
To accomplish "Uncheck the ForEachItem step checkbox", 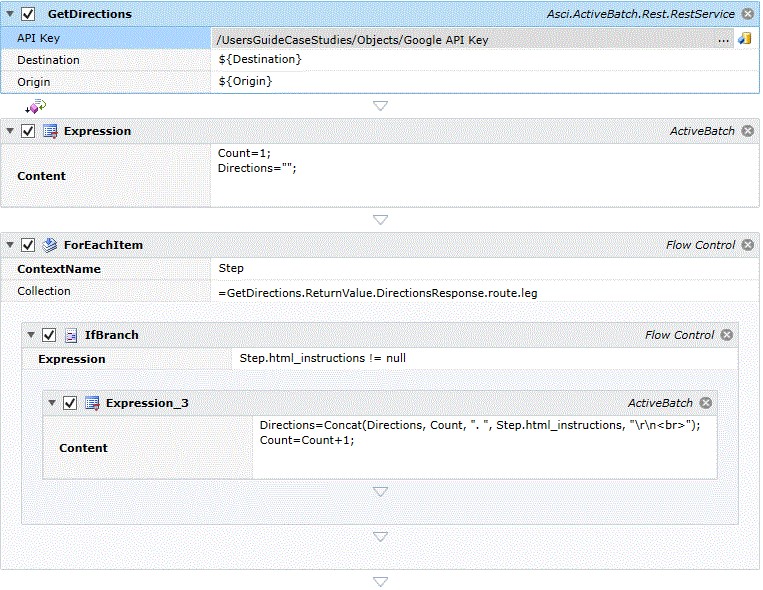I will (x=28, y=245).
